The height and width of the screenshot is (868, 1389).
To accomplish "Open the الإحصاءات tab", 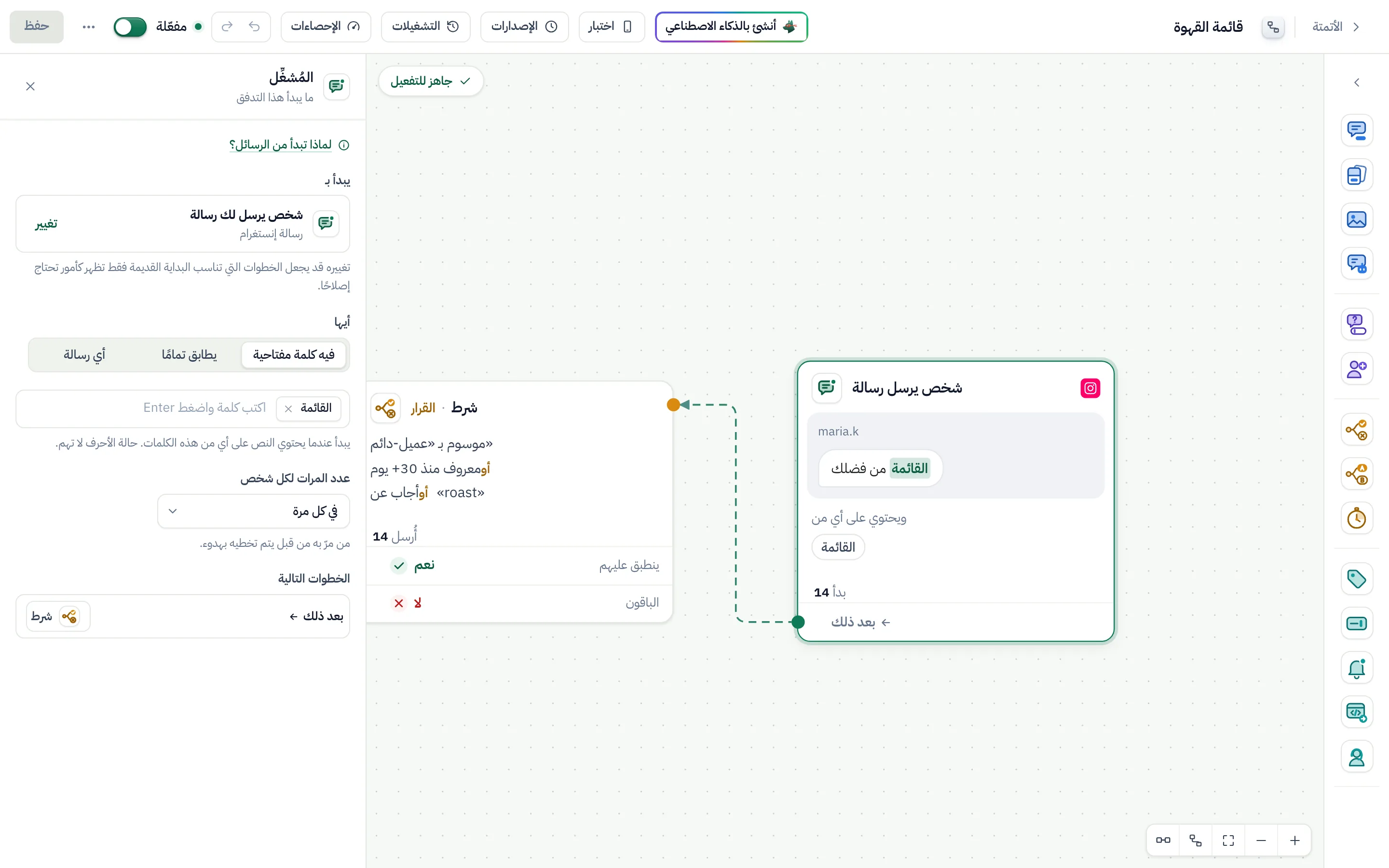I will tap(326, 27).
